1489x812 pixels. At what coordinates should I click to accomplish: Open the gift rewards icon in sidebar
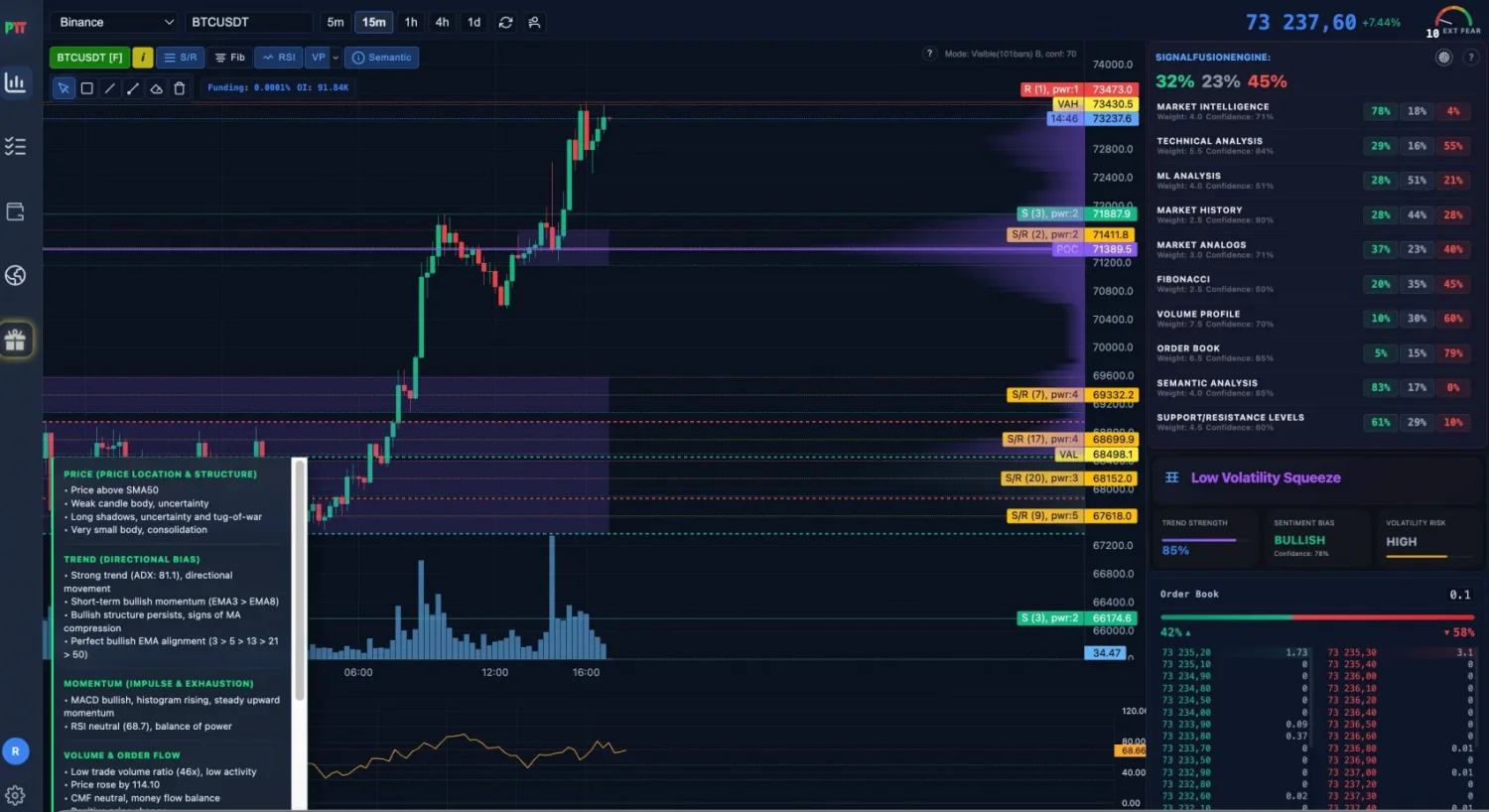[x=15, y=340]
